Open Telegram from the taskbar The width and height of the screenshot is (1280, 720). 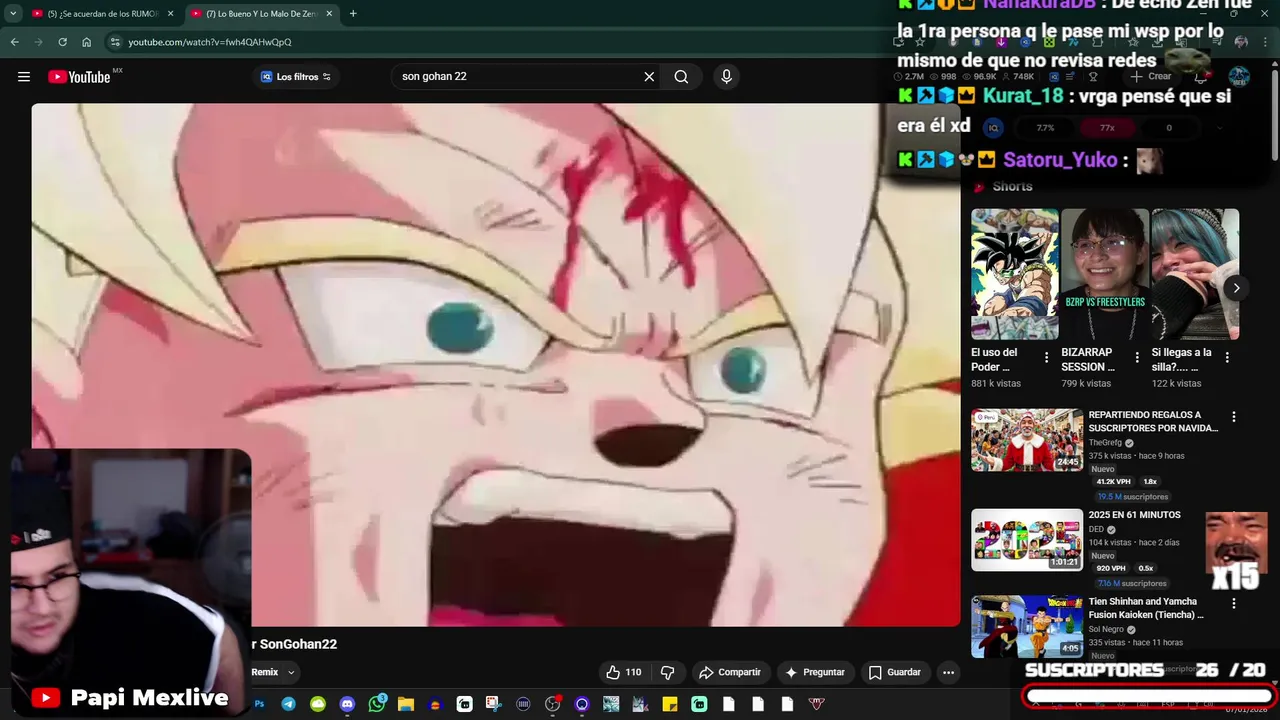click(288, 704)
